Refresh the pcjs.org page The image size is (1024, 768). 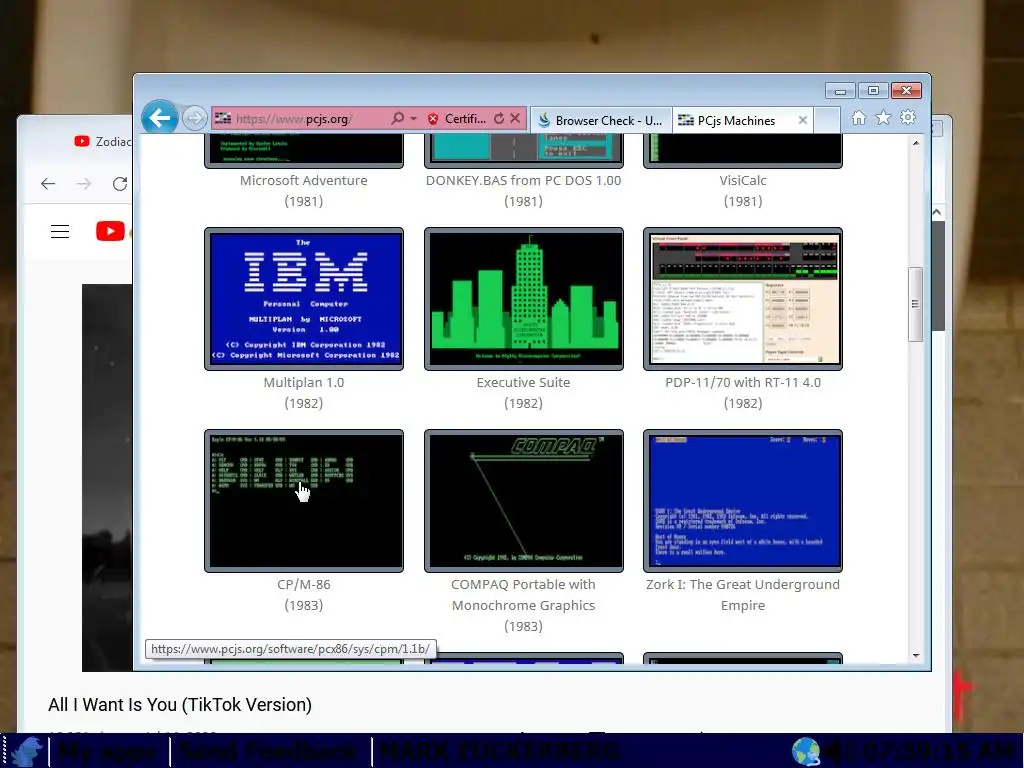pyautogui.click(x=499, y=118)
